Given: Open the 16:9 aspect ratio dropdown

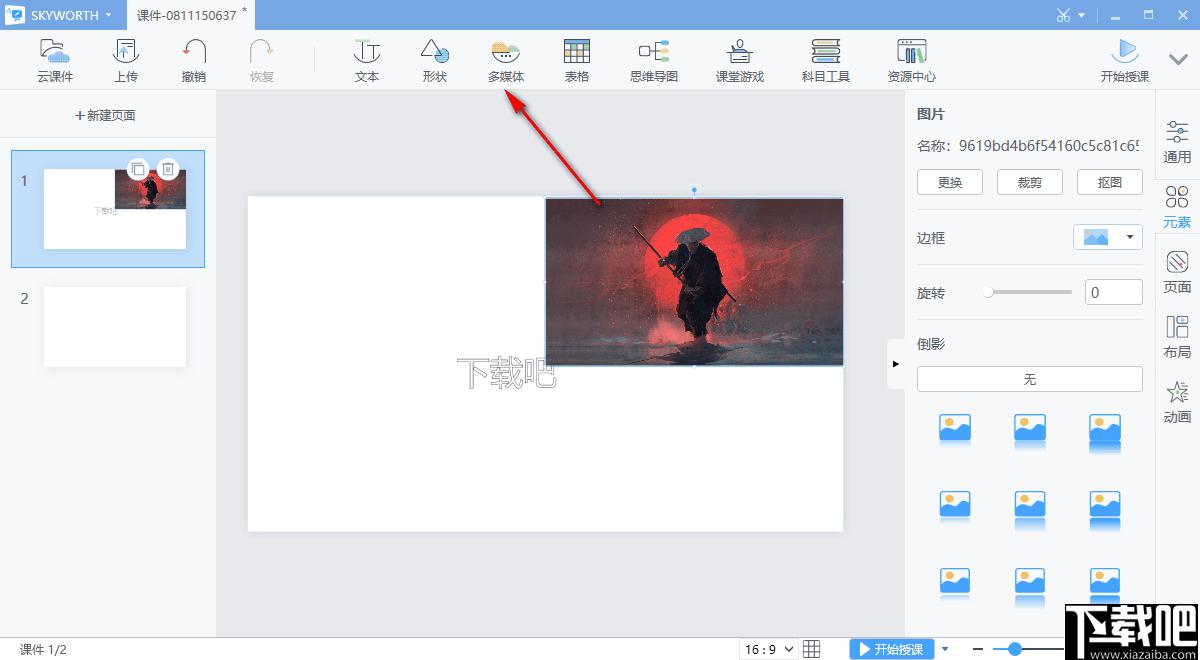Looking at the screenshot, I should click(769, 649).
